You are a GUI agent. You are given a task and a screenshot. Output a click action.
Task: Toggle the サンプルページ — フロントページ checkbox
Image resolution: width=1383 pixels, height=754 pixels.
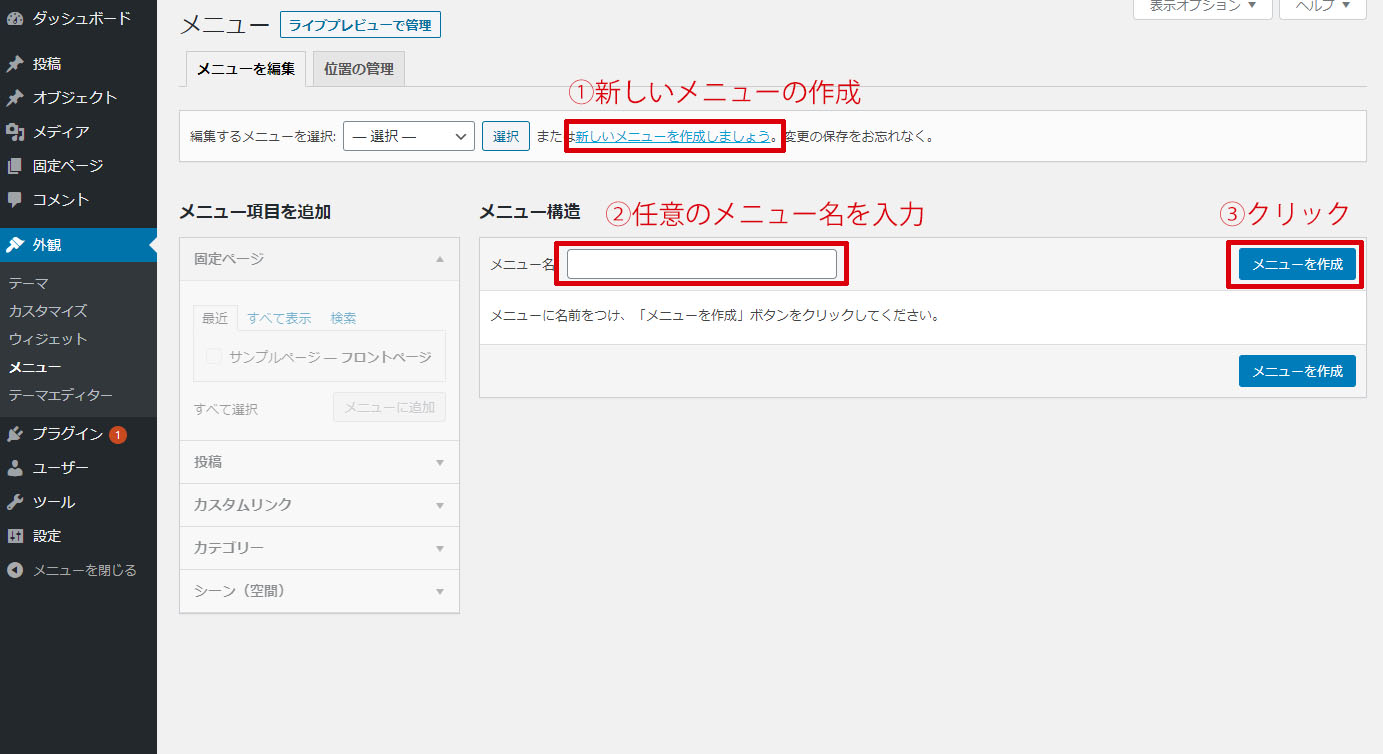[213, 357]
